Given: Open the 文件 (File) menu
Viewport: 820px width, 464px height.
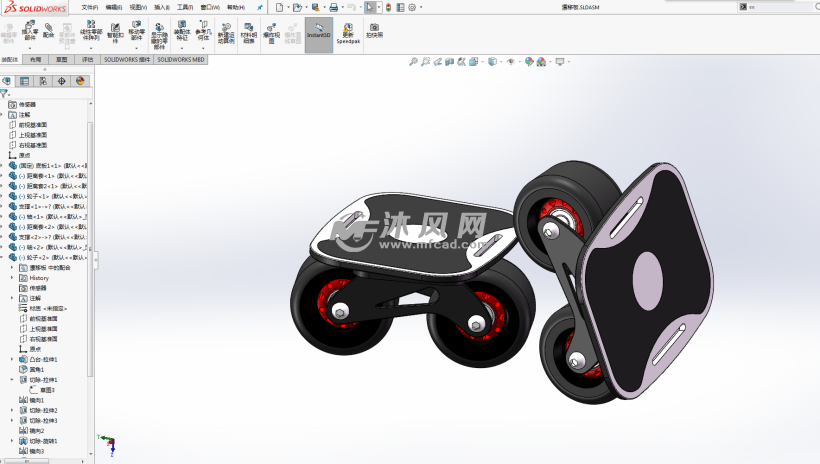Looking at the screenshot, I should tap(90, 7).
